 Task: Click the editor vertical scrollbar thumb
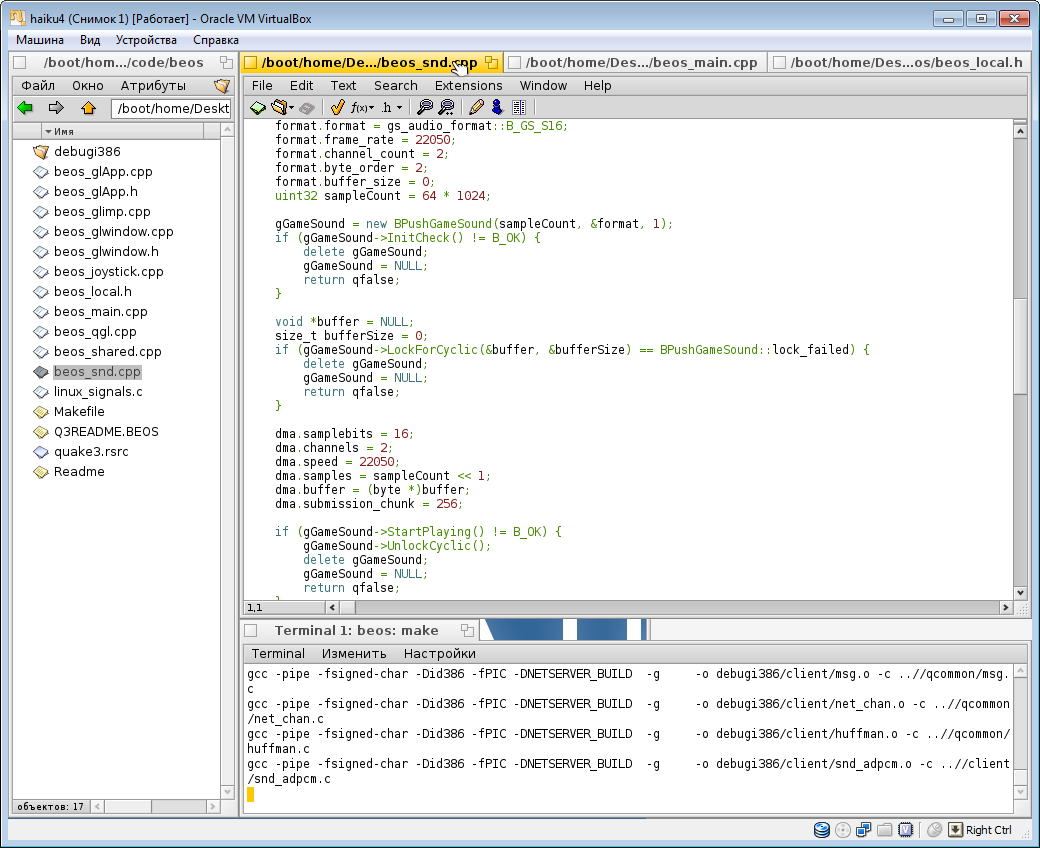pos(1019,345)
